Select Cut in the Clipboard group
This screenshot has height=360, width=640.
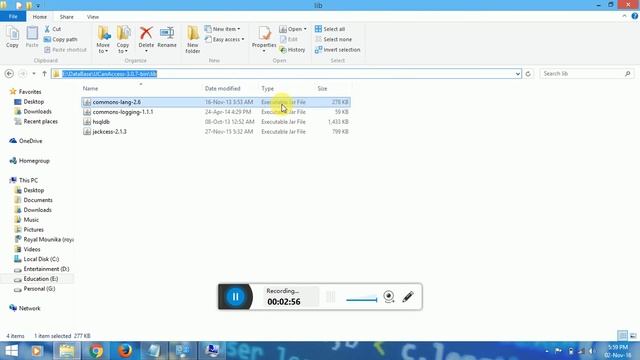click(x=53, y=29)
